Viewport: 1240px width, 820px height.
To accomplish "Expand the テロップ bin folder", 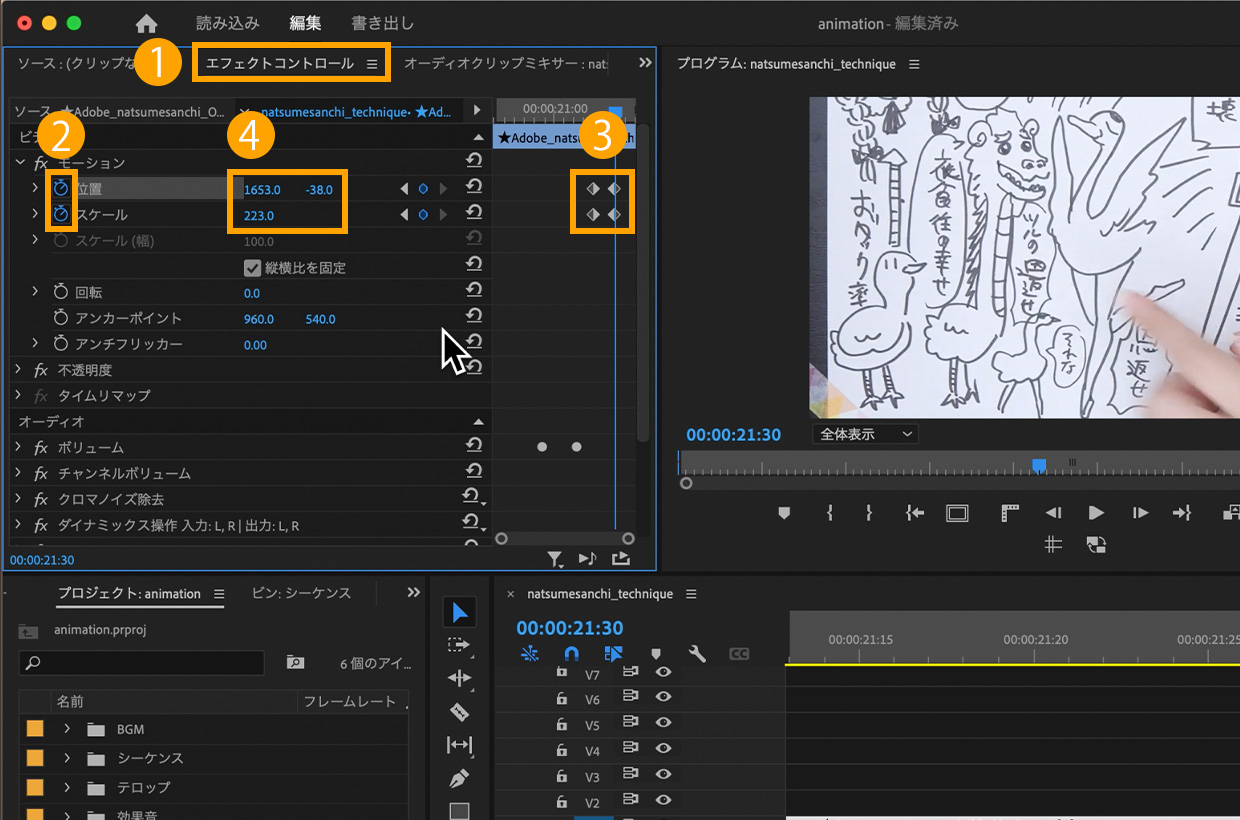I will 68,787.
